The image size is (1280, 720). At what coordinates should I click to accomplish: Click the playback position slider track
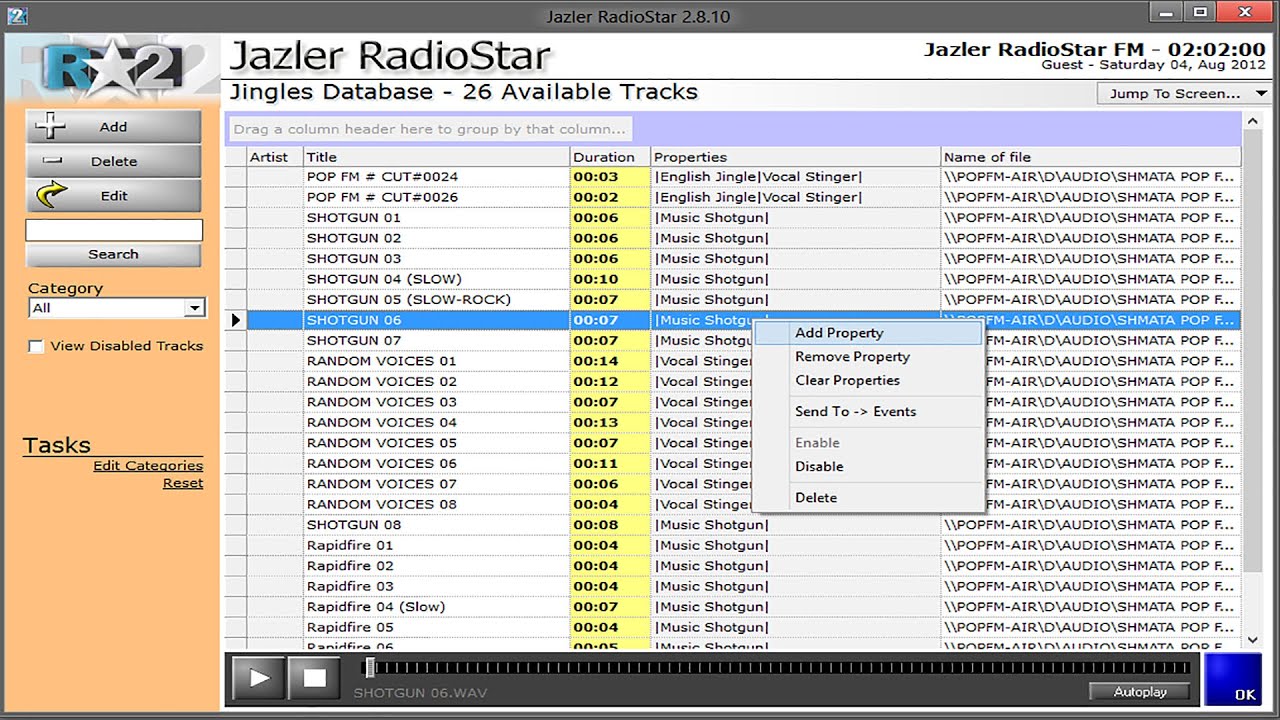tap(778, 668)
